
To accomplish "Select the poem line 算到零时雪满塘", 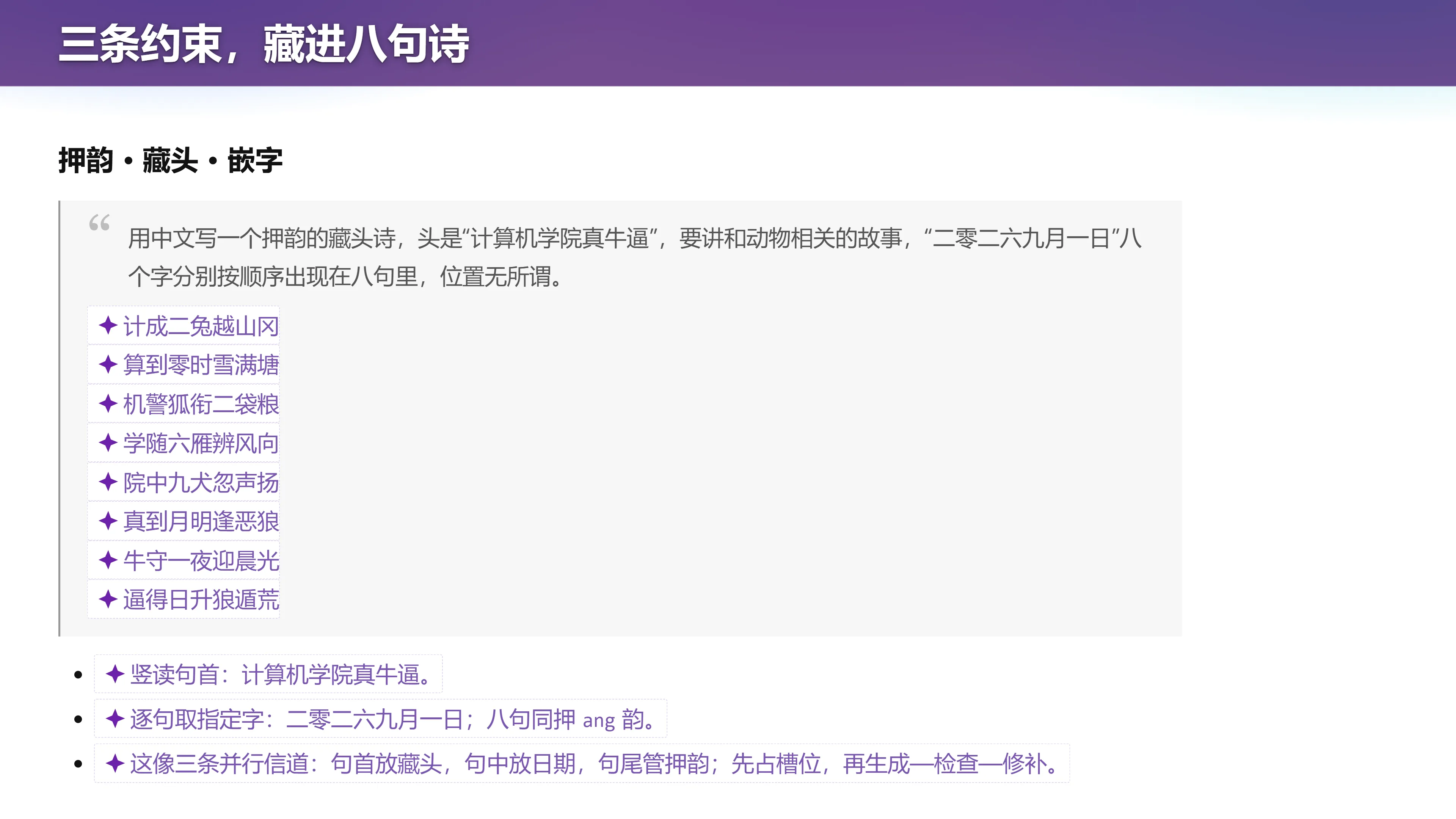I will pyautogui.click(x=201, y=364).
